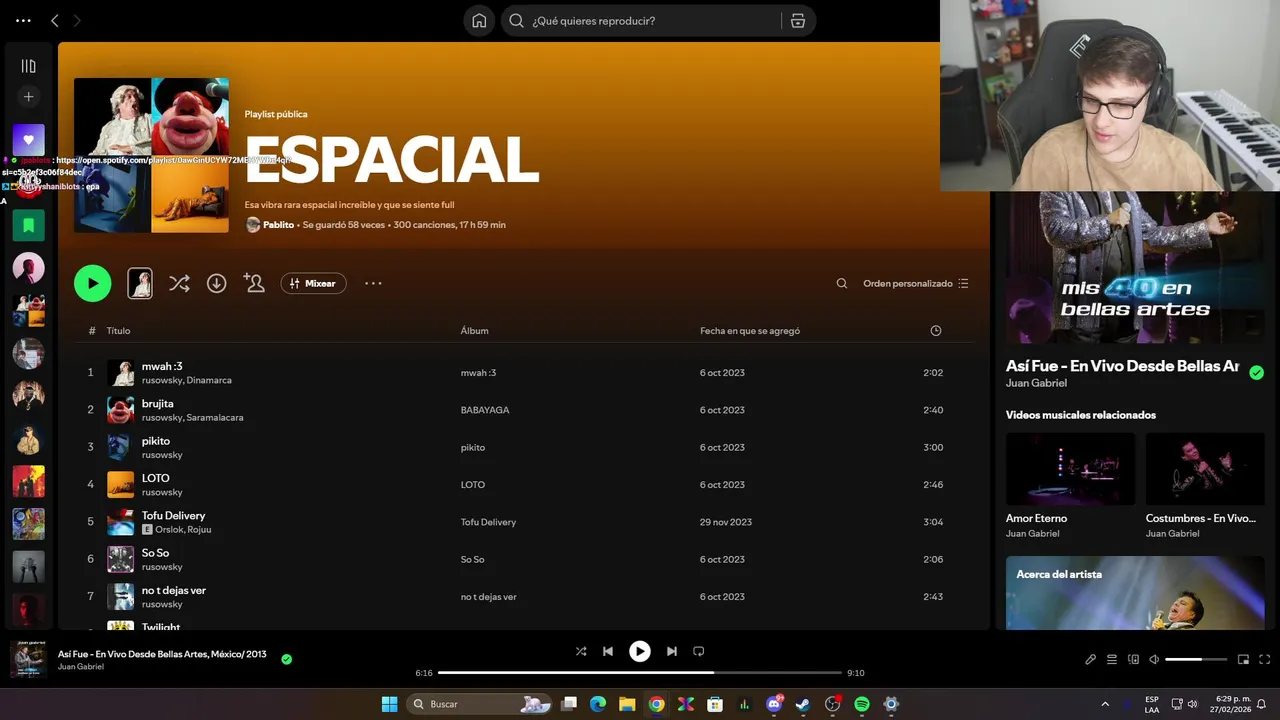
Task: Open playlist owner Pablito profile
Action: point(278,225)
